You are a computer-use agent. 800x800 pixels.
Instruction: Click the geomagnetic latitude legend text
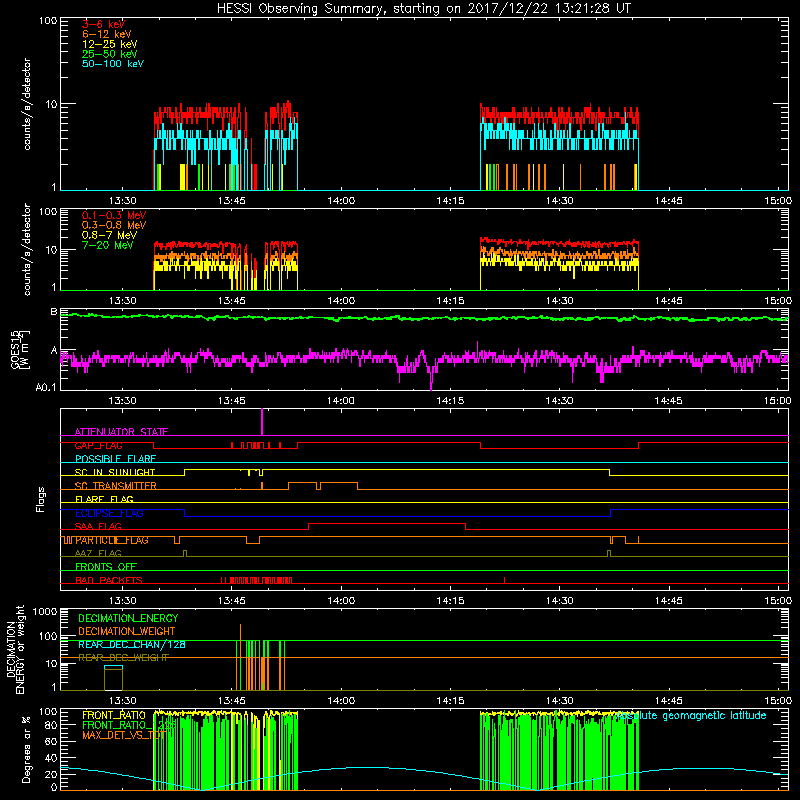(692, 716)
